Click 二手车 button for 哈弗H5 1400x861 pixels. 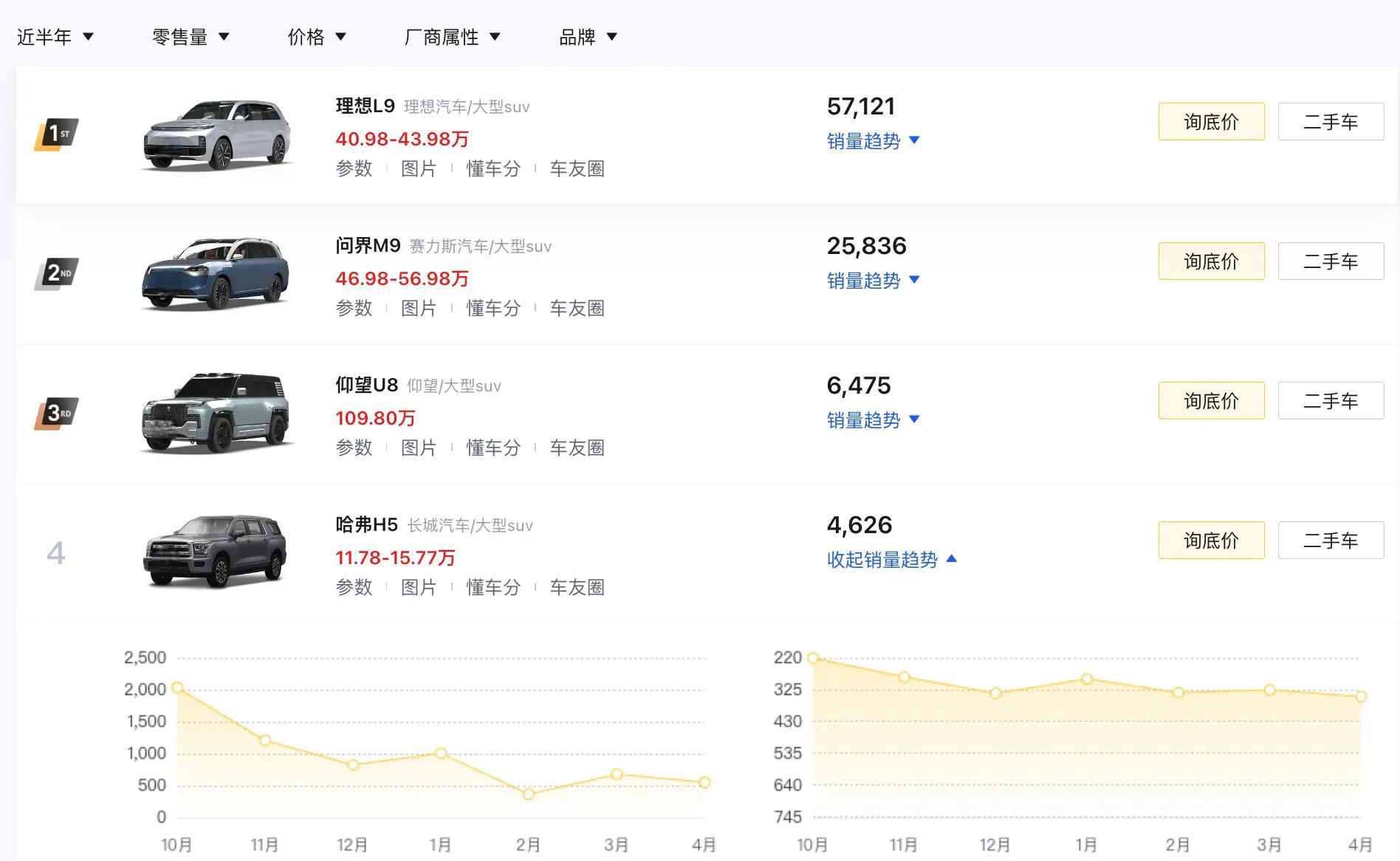[x=1331, y=541]
